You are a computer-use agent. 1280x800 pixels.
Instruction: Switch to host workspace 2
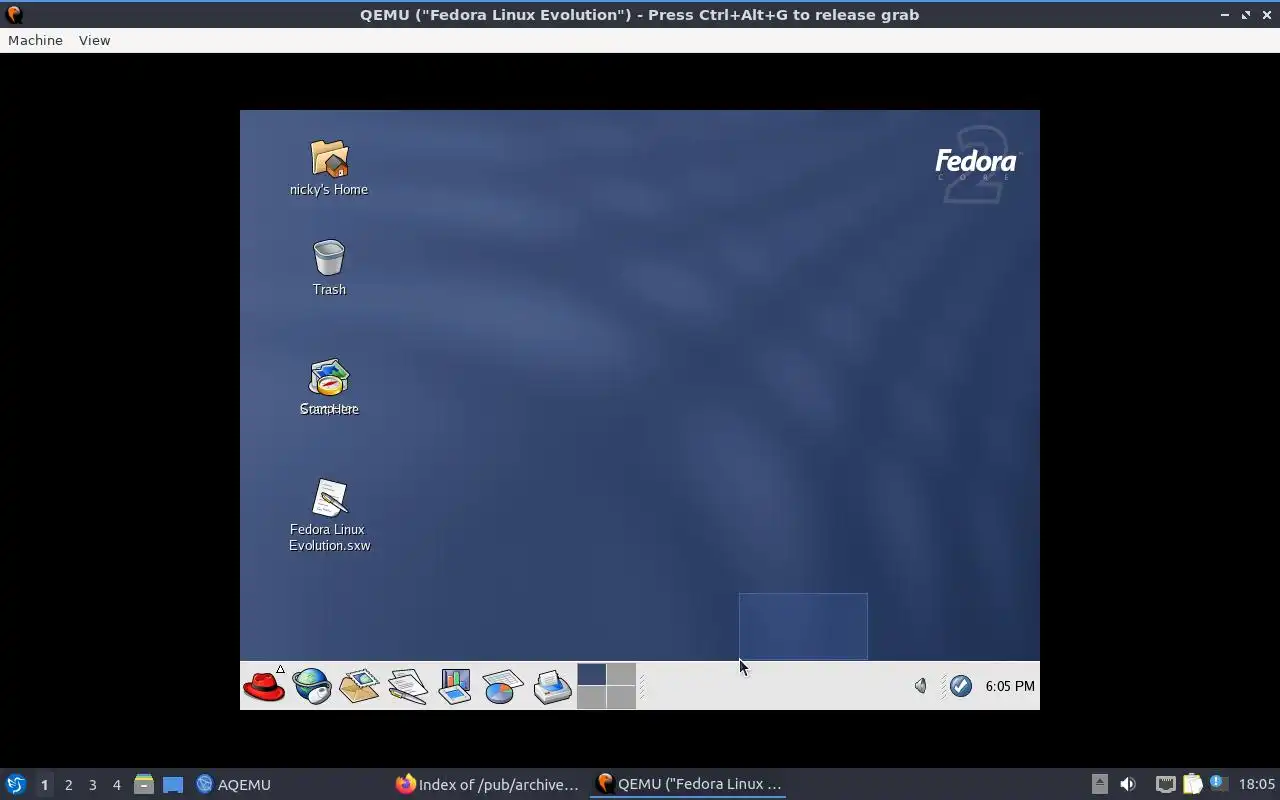(x=68, y=784)
